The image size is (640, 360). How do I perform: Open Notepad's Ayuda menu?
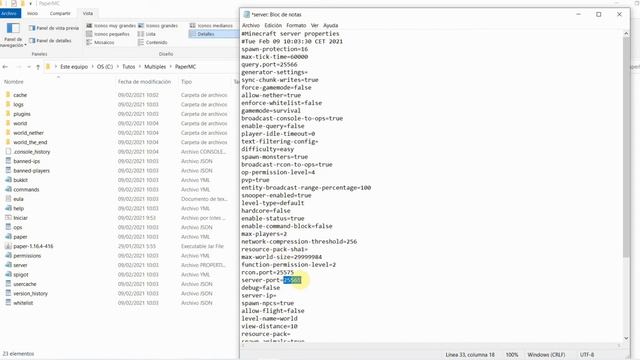click(x=331, y=25)
